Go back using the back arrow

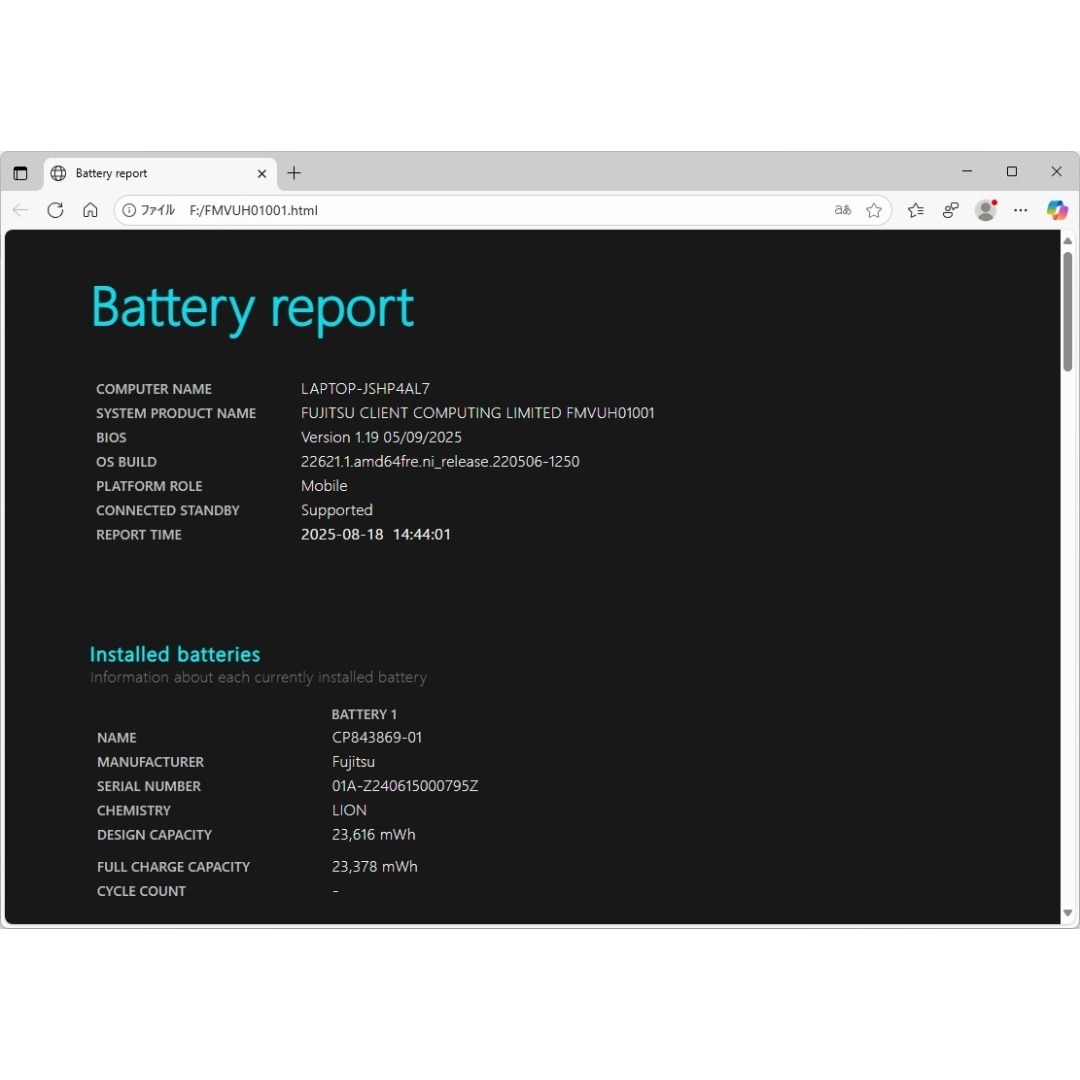point(21,210)
